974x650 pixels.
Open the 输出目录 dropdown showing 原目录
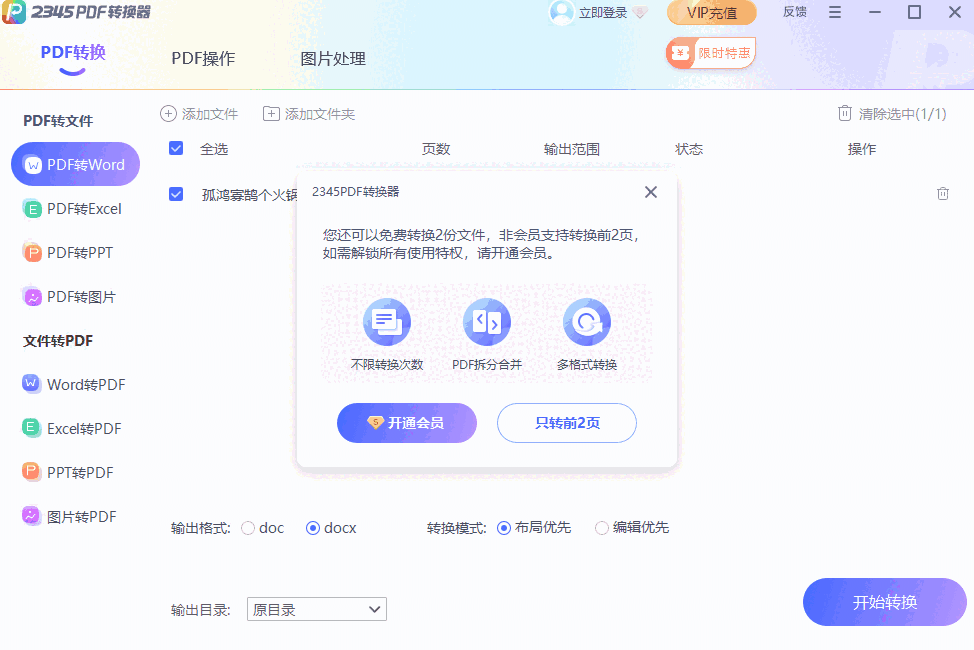(317, 609)
